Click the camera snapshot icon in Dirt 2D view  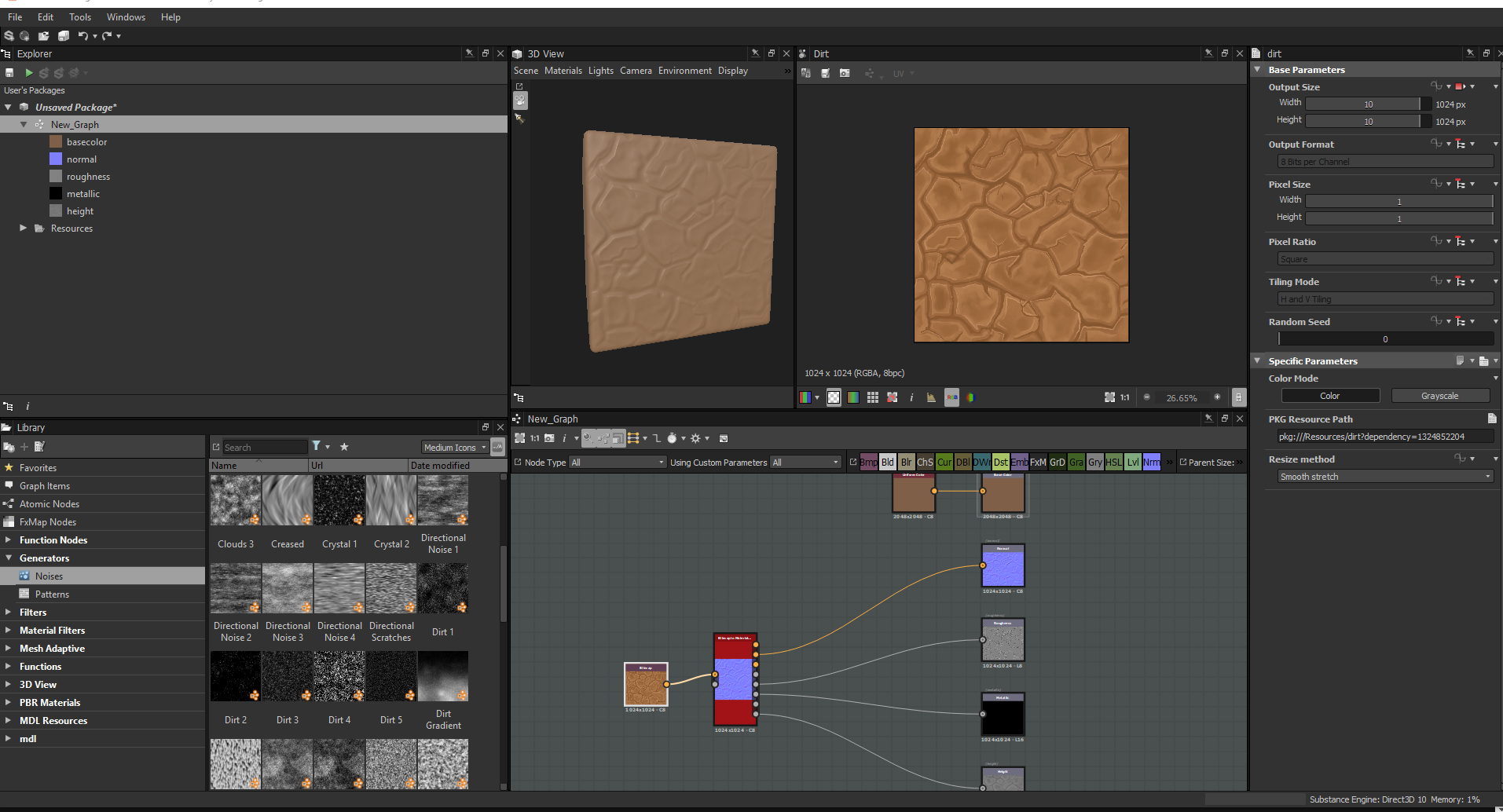coord(845,73)
